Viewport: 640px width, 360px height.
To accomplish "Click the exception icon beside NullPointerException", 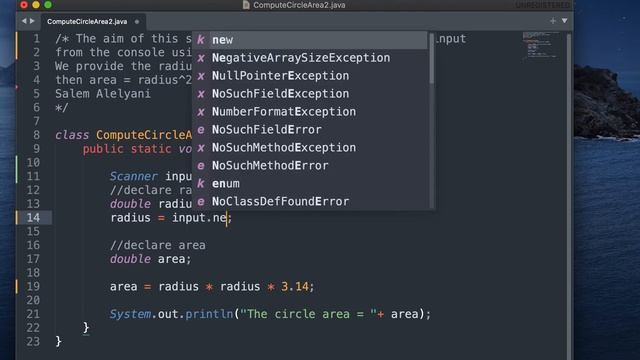I will (x=201, y=76).
